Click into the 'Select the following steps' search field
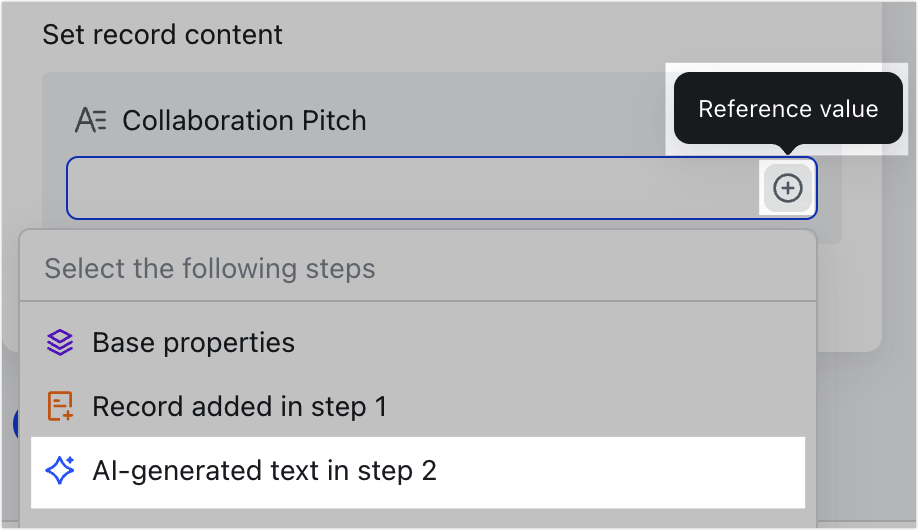 [x=418, y=269]
